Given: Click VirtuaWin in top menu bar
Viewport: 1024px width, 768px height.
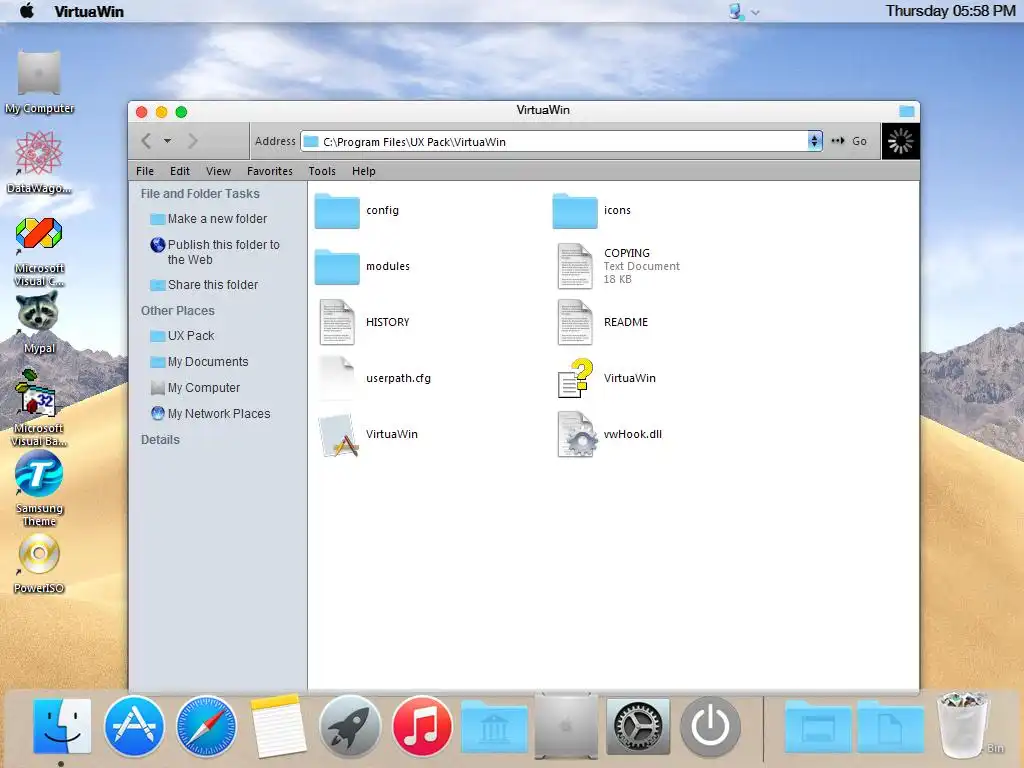Looking at the screenshot, I should tap(89, 11).
